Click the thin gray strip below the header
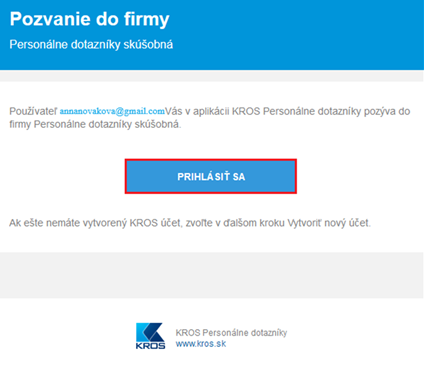Screen dimensions: 424x365 212,76
